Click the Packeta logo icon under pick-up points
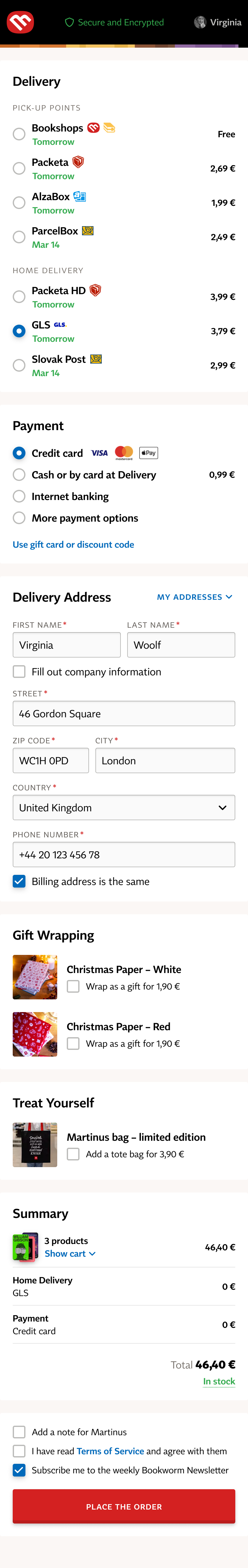Screen dimensions: 248x1568 [x=78, y=162]
